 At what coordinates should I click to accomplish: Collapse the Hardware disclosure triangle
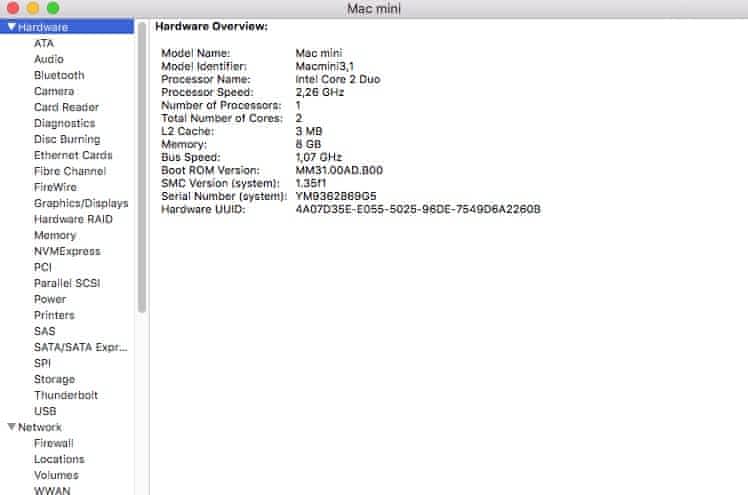pos(12,27)
